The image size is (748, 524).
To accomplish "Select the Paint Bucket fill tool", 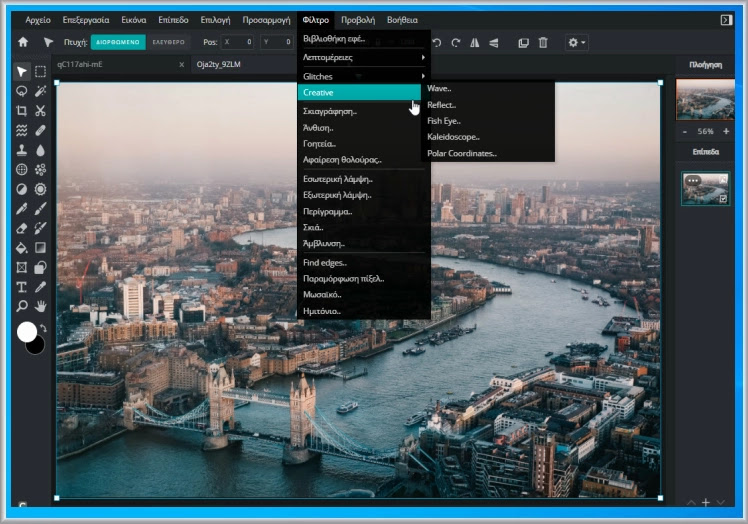I will click(21, 248).
